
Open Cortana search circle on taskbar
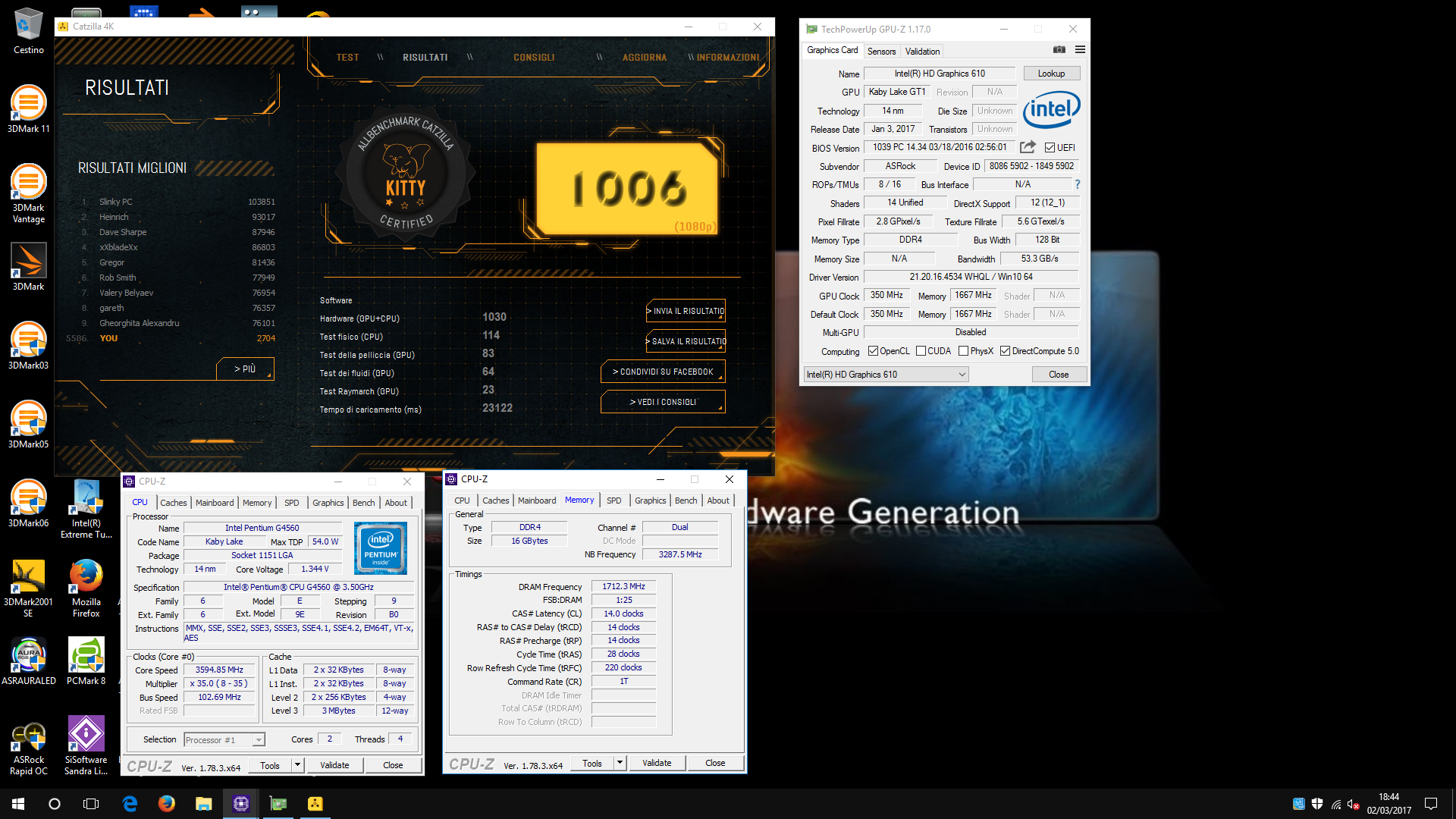coord(55,804)
